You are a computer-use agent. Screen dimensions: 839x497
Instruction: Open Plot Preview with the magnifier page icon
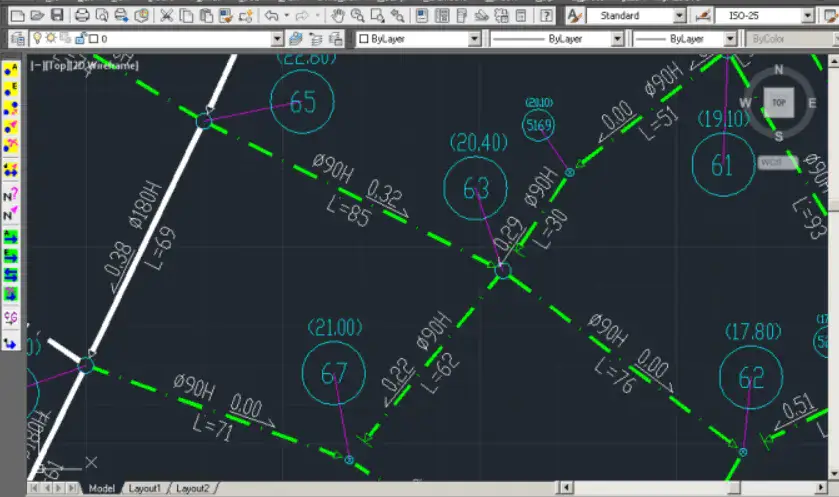(102, 16)
